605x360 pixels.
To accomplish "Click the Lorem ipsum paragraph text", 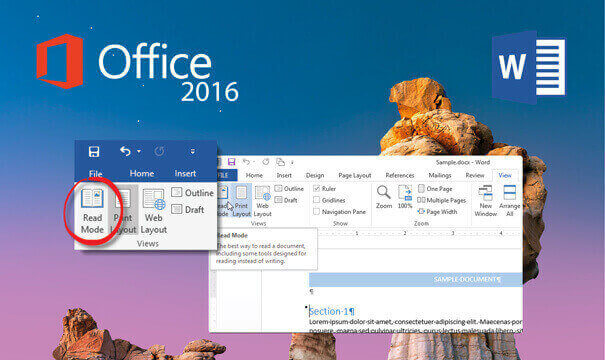I will 416,326.
